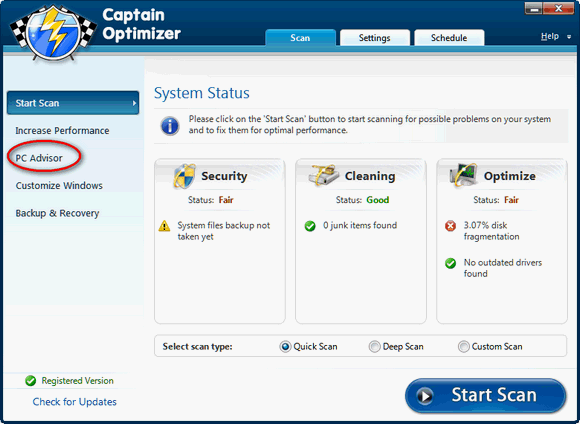Click '0 junk items found' text
The image size is (580, 424).
(360, 225)
